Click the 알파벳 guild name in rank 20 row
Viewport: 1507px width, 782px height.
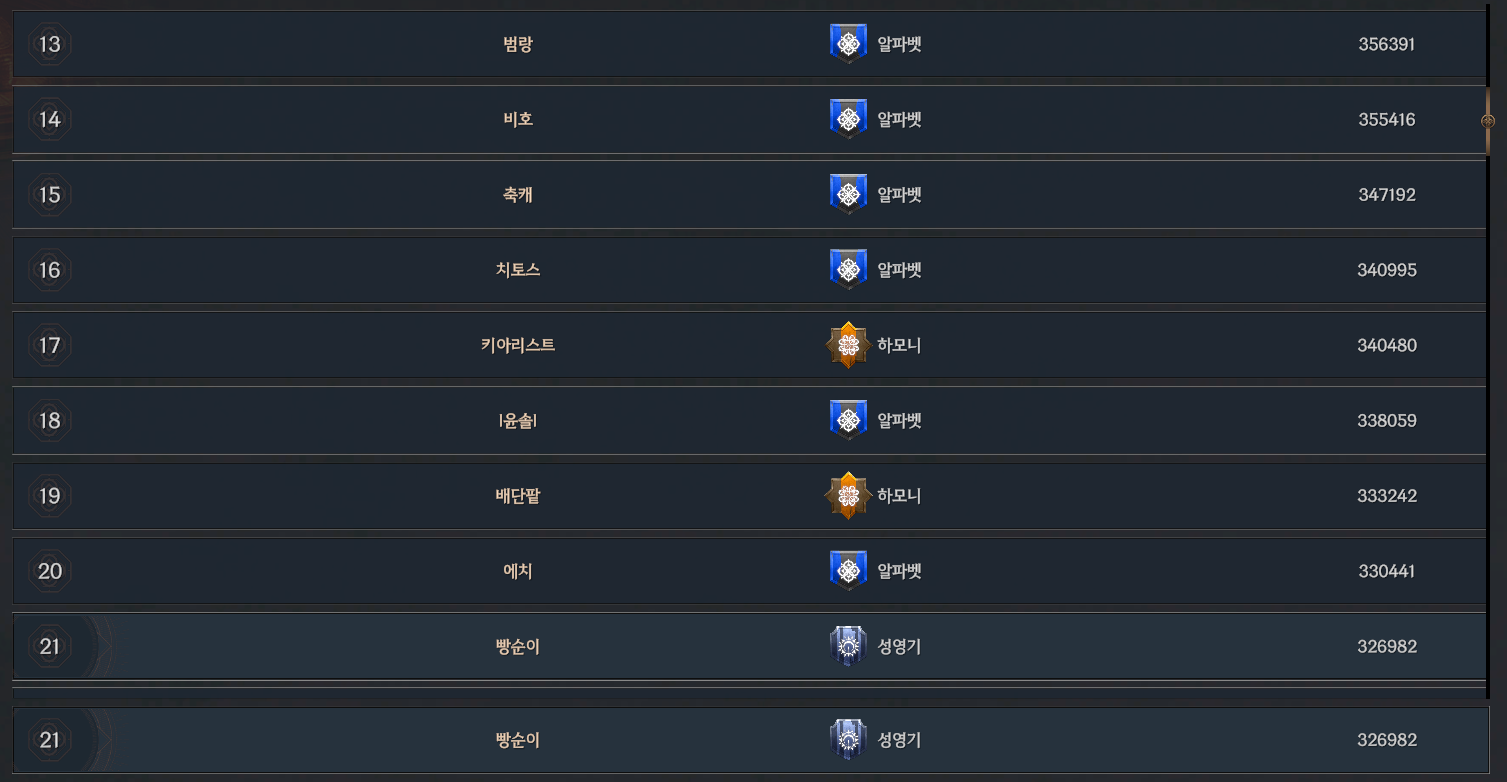click(899, 571)
